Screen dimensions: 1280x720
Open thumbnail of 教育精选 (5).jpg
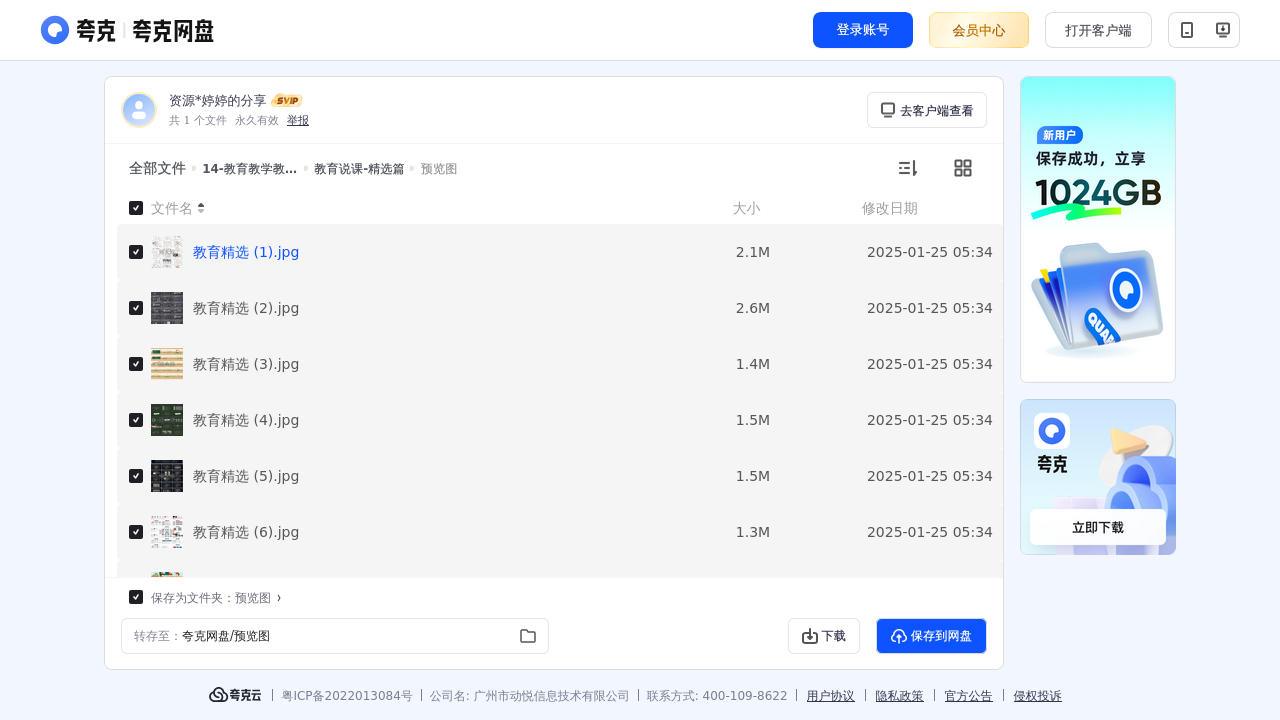pyautogui.click(x=167, y=476)
